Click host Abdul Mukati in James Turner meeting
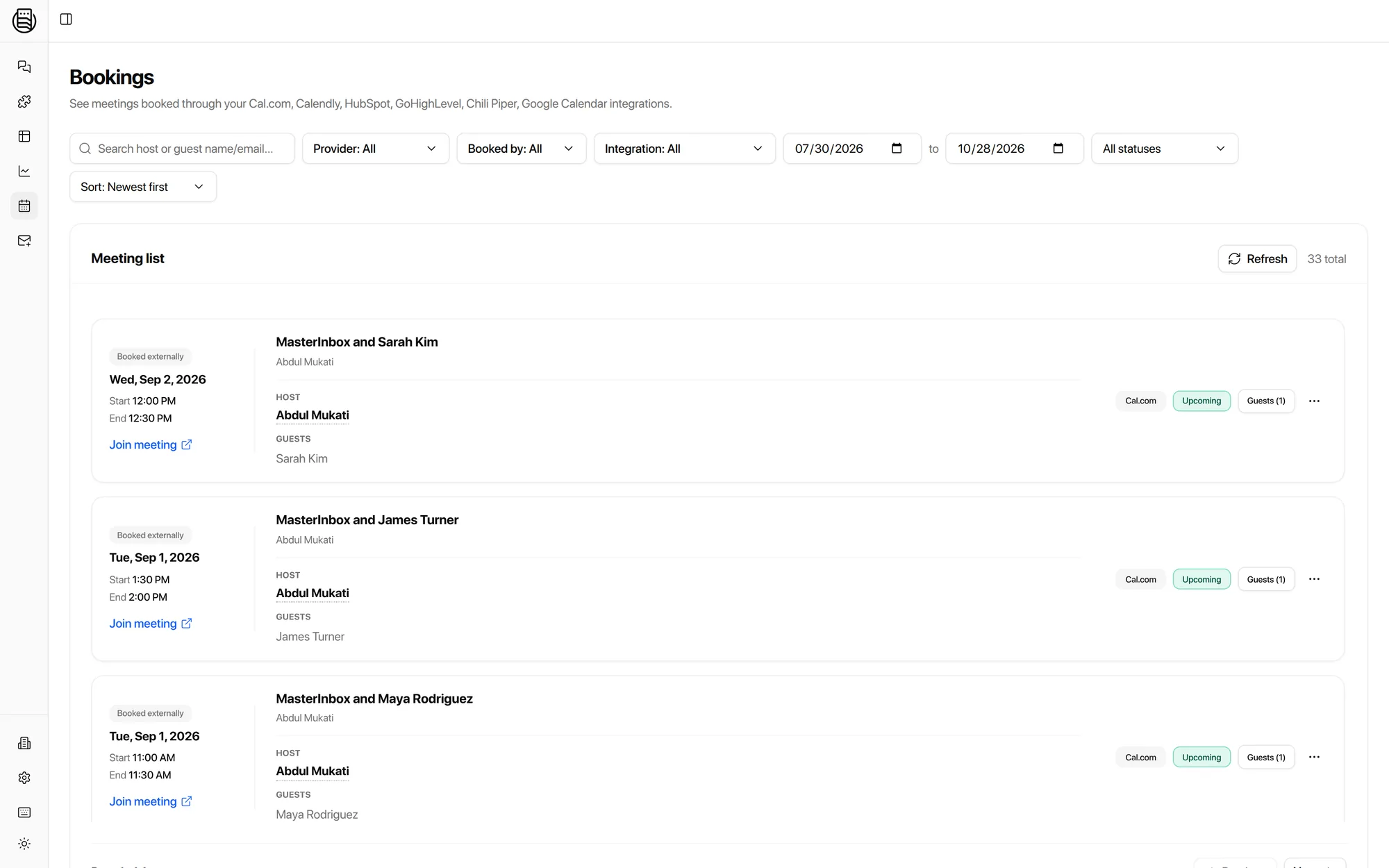 click(x=313, y=593)
